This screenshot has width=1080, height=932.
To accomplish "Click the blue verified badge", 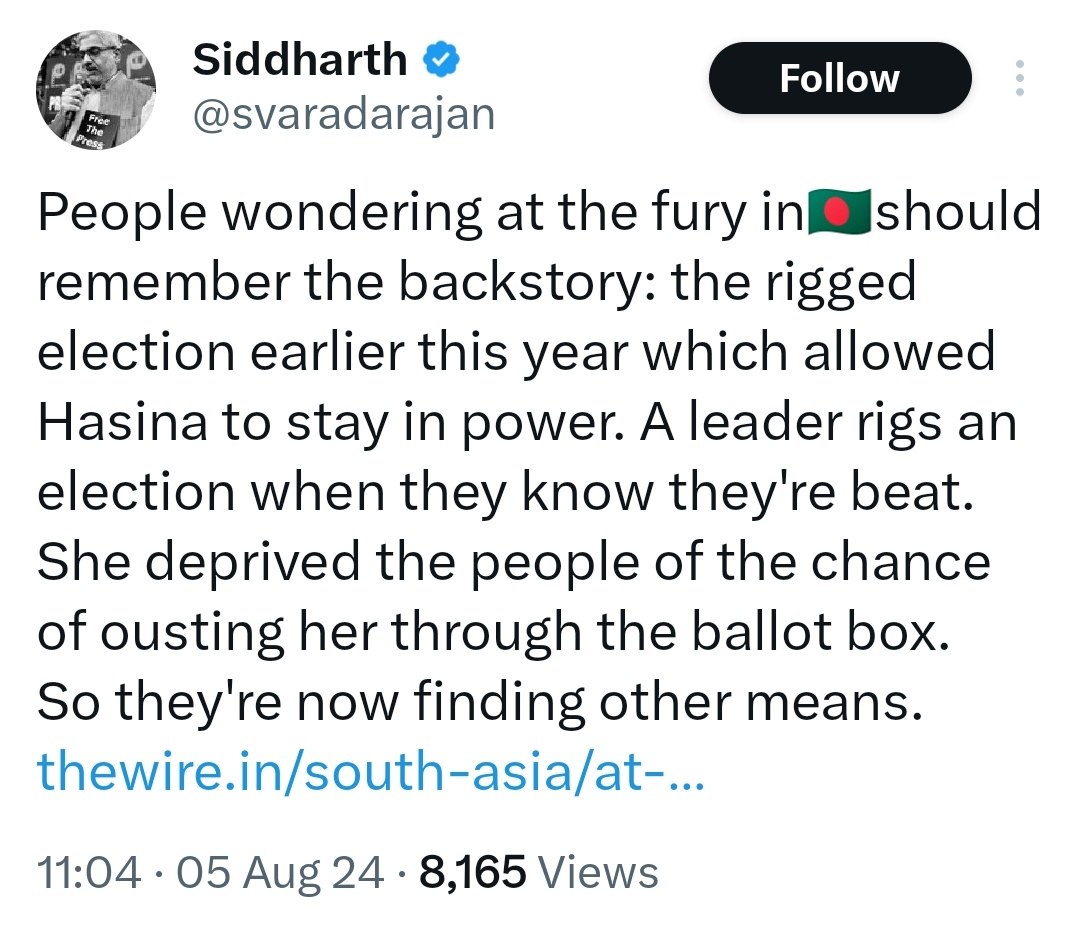I will (x=440, y=61).
